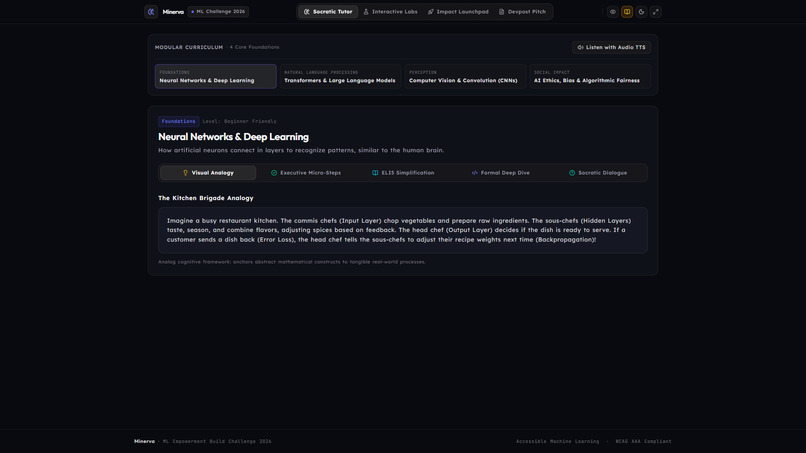The image size is (806, 453).
Task: Choose the Formal Deep Dive tab
Action: (x=501, y=173)
